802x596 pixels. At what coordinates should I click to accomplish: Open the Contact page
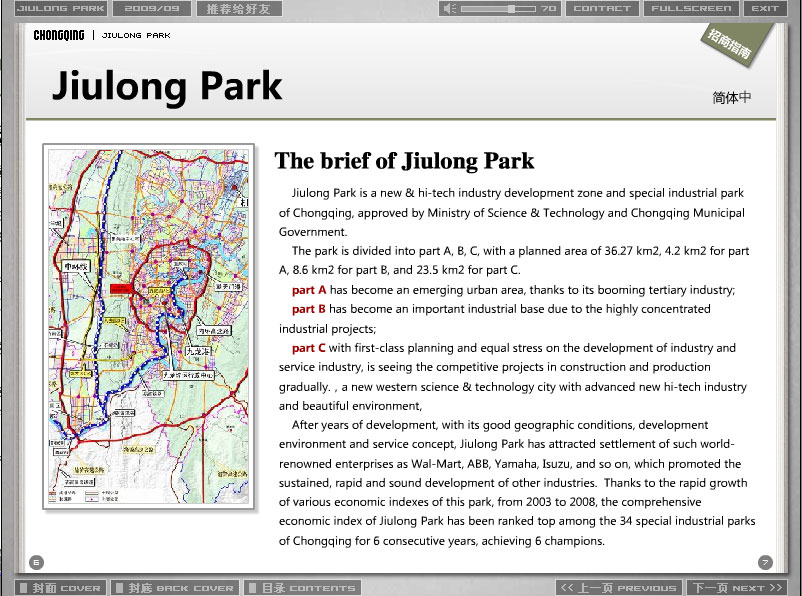coord(602,8)
